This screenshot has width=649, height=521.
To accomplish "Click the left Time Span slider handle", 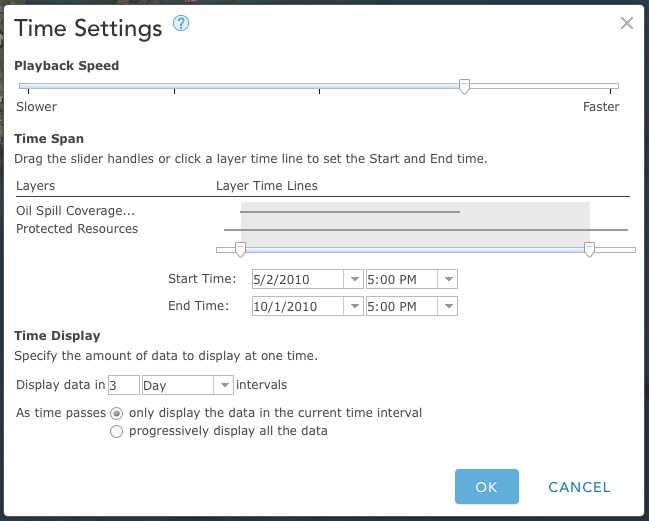I will pos(239,249).
